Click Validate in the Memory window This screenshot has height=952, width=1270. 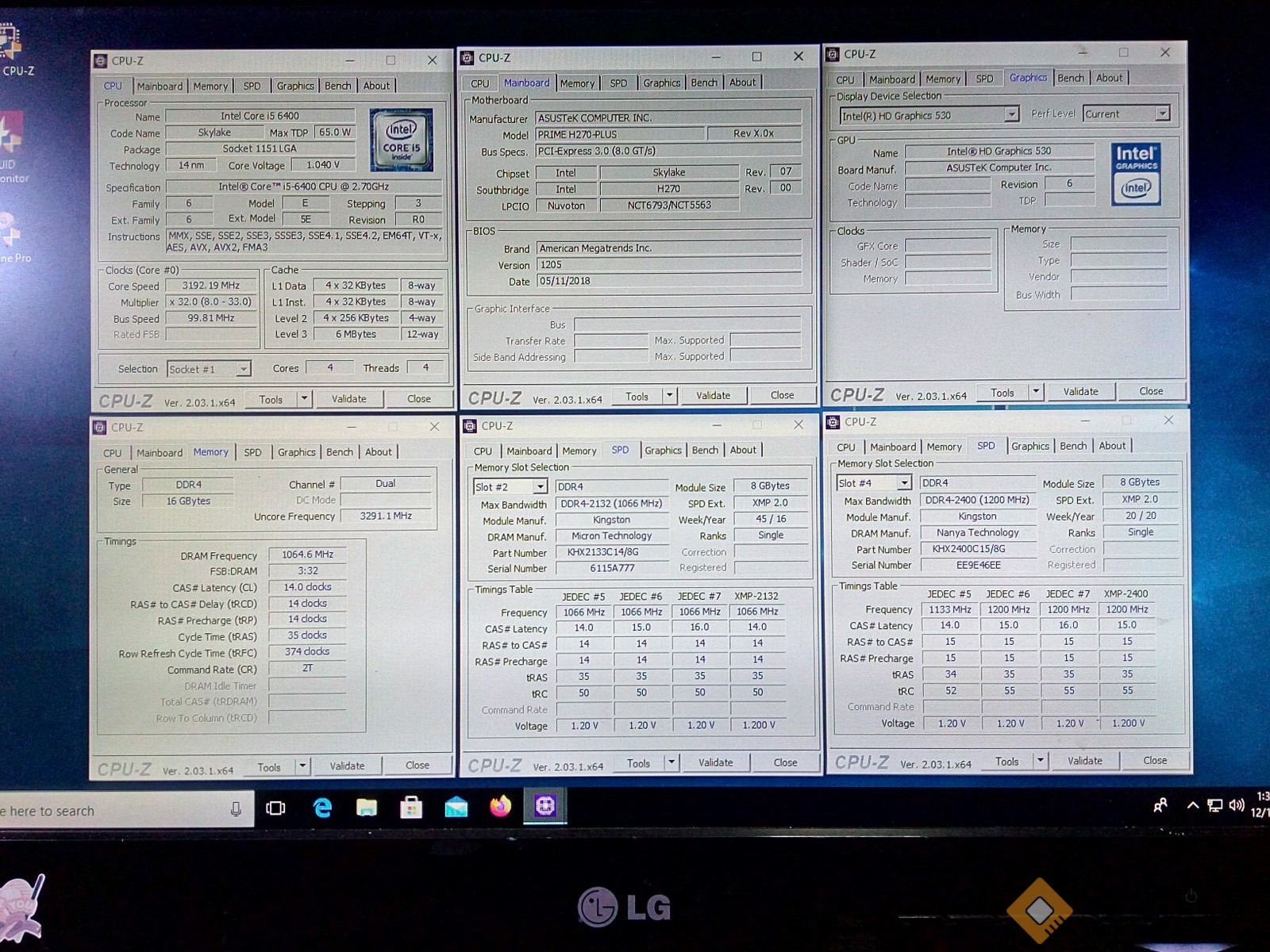point(348,766)
